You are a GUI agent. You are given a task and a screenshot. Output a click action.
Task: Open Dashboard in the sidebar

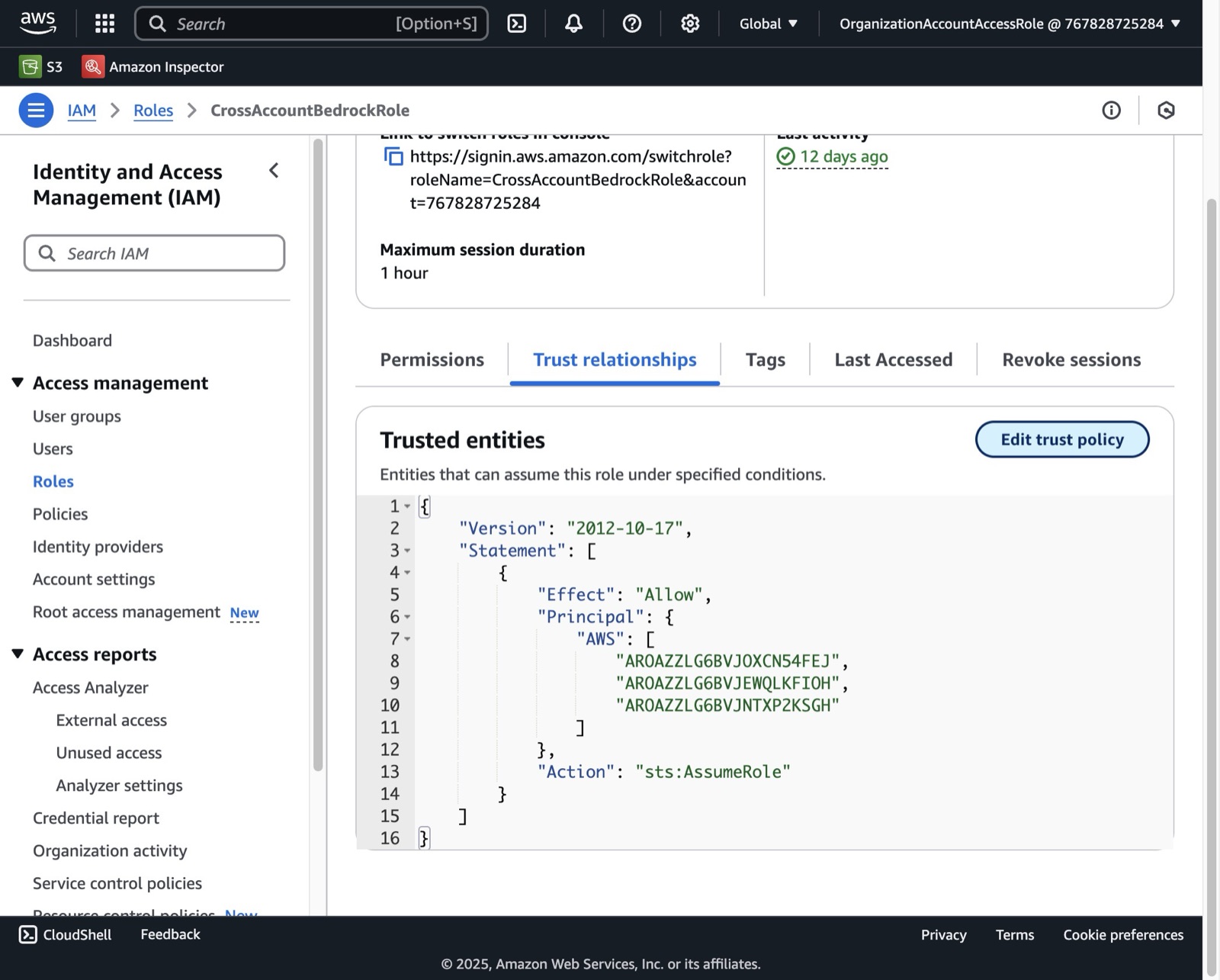(x=72, y=340)
